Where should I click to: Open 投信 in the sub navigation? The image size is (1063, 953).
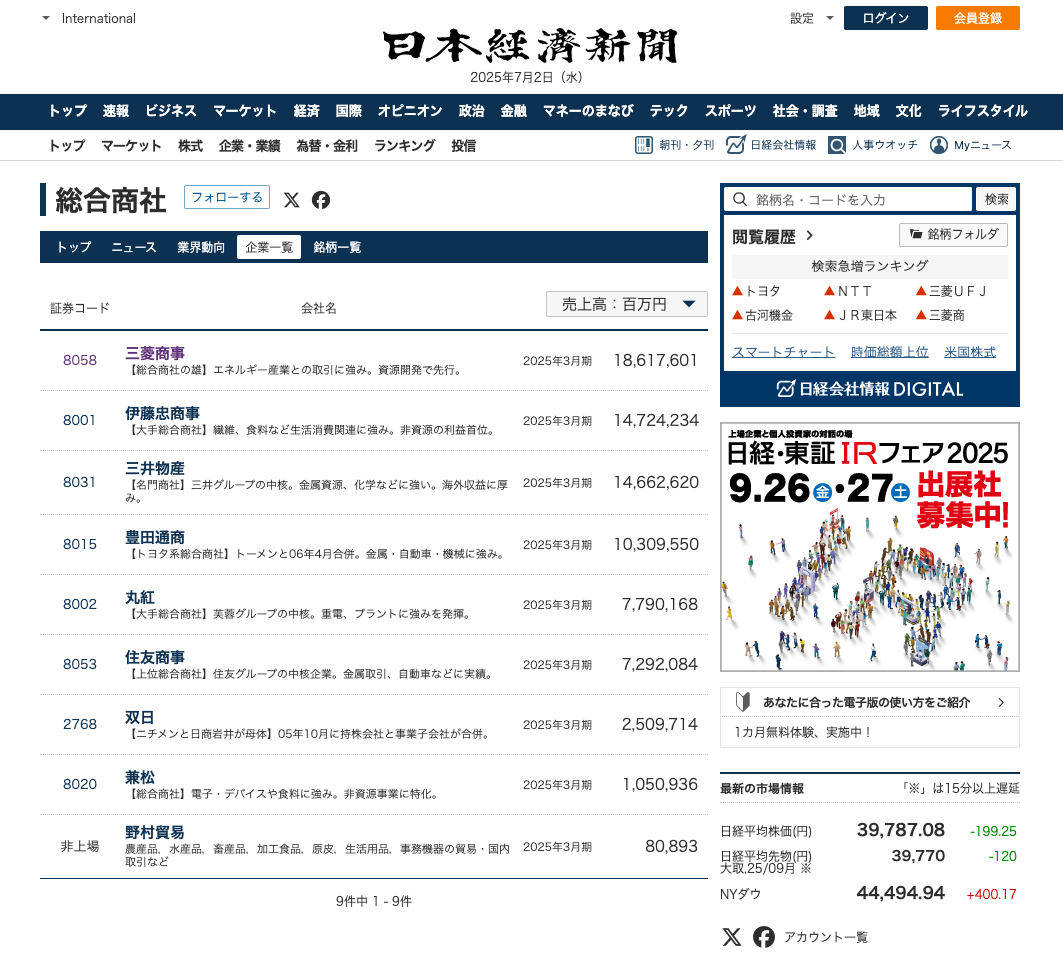pos(464,146)
